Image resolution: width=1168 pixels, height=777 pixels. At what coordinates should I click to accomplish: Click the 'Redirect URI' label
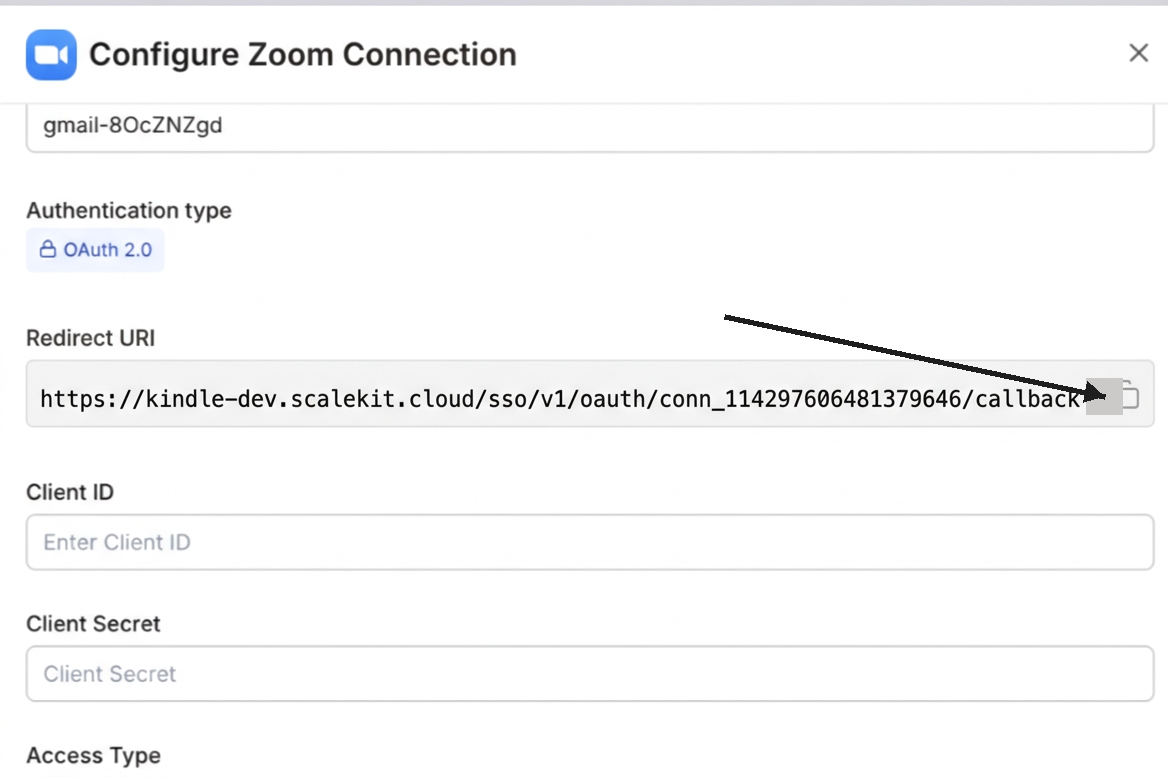[91, 338]
